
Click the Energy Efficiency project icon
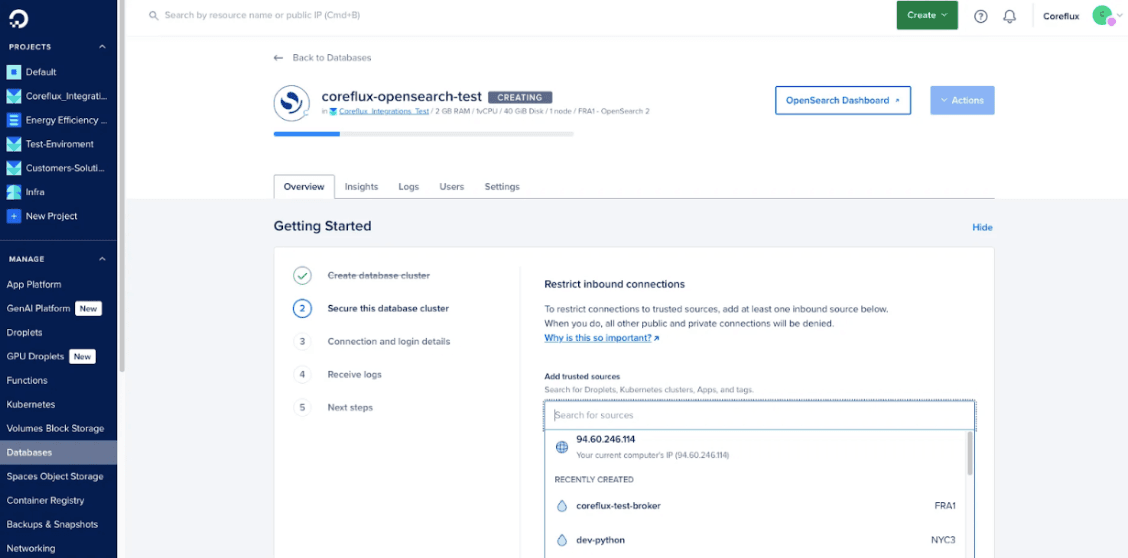pyautogui.click(x=14, y=120)
